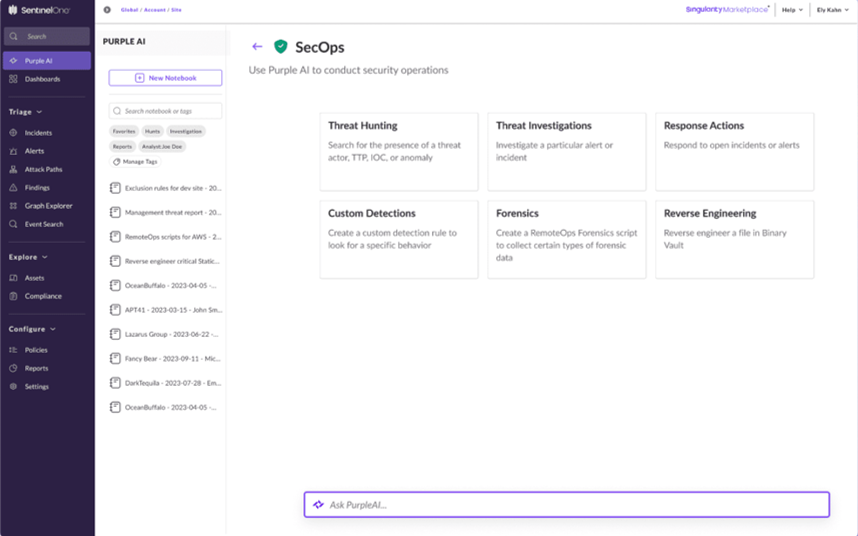Click the back arrow next to SecOps
Viewport: 858px width, 536px height.
(257, 46)
